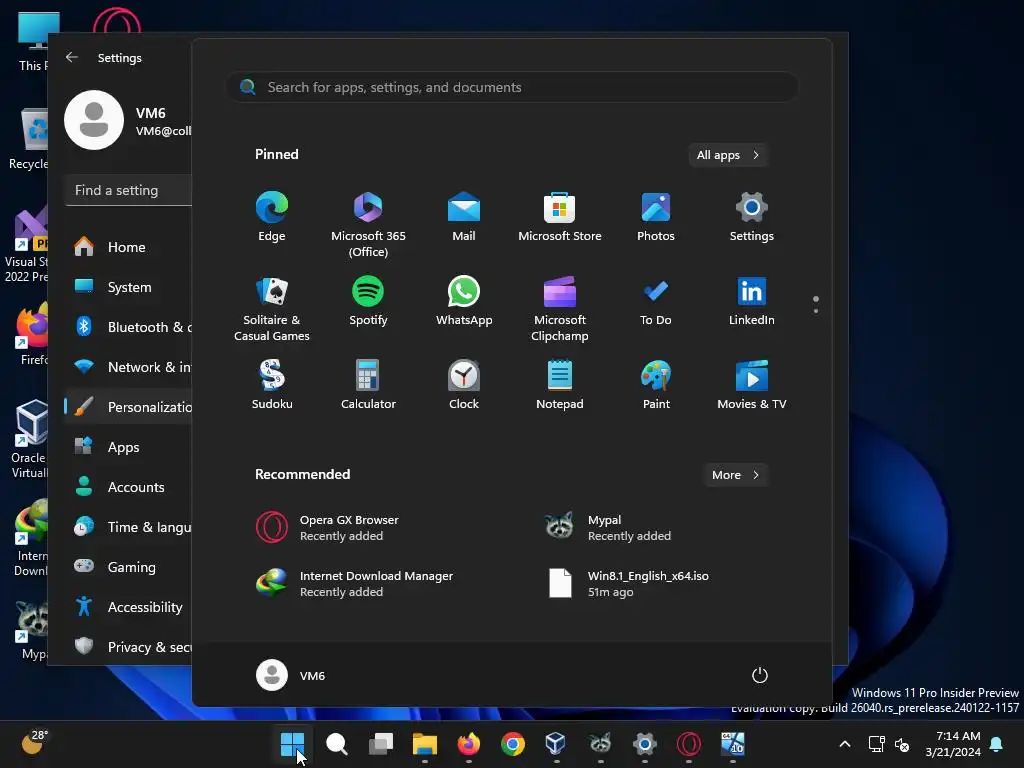Open Privacy & security in Settings

[129, 647]
